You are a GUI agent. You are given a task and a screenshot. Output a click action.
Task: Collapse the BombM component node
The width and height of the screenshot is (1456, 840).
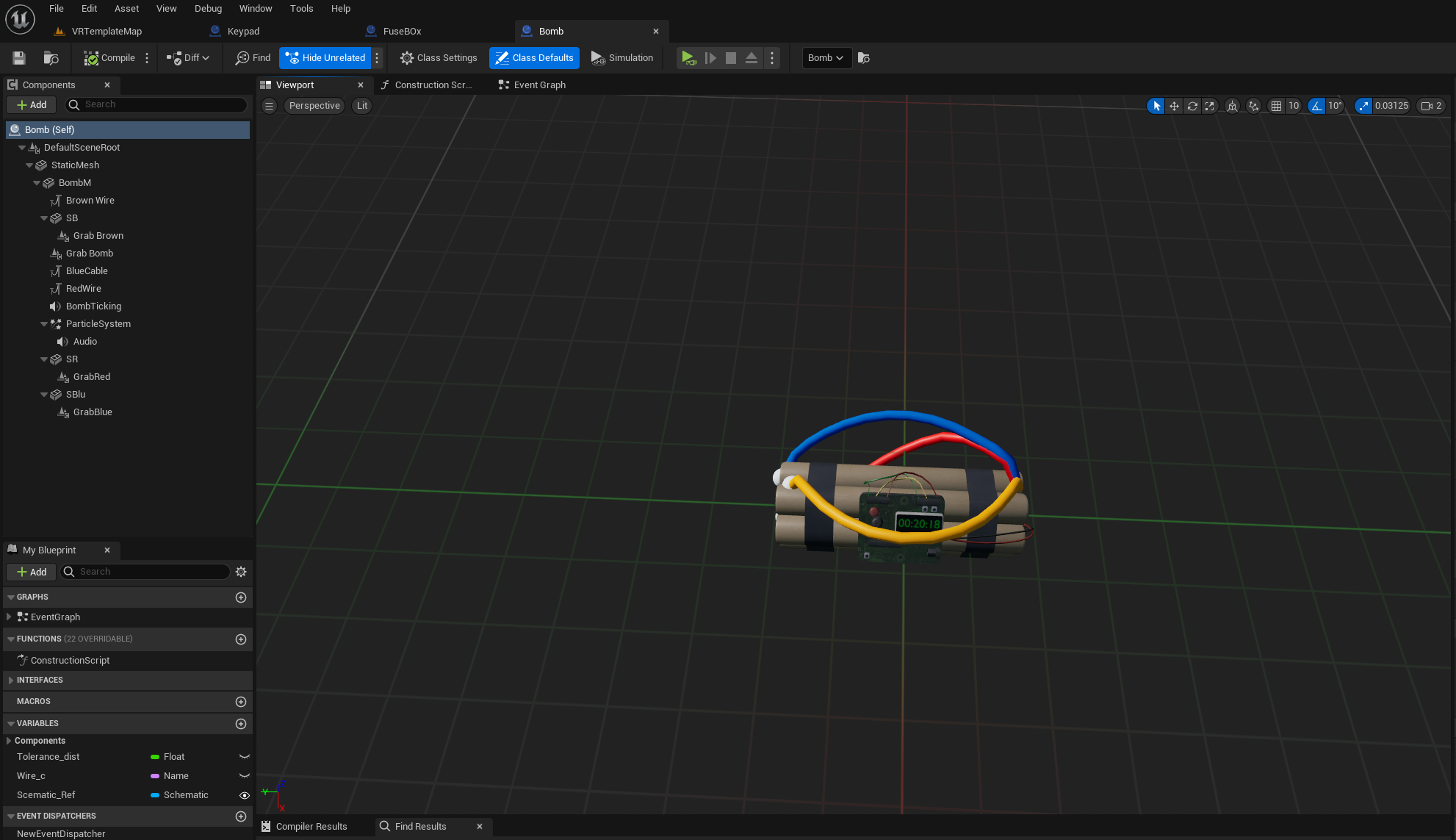pyautogui.click(x=37, y=183)
